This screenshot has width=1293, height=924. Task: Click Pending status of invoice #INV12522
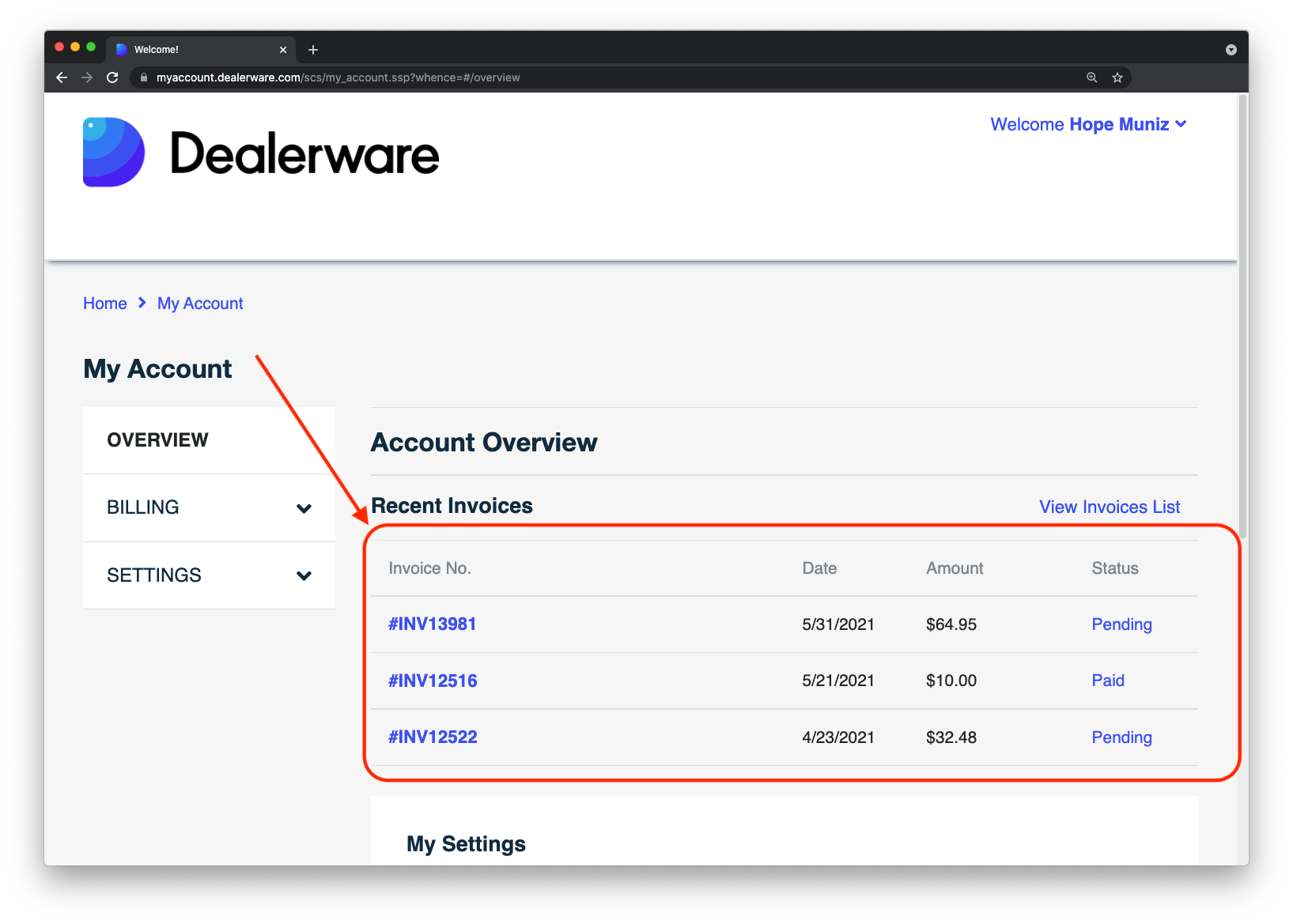[x=1121, y=737]
